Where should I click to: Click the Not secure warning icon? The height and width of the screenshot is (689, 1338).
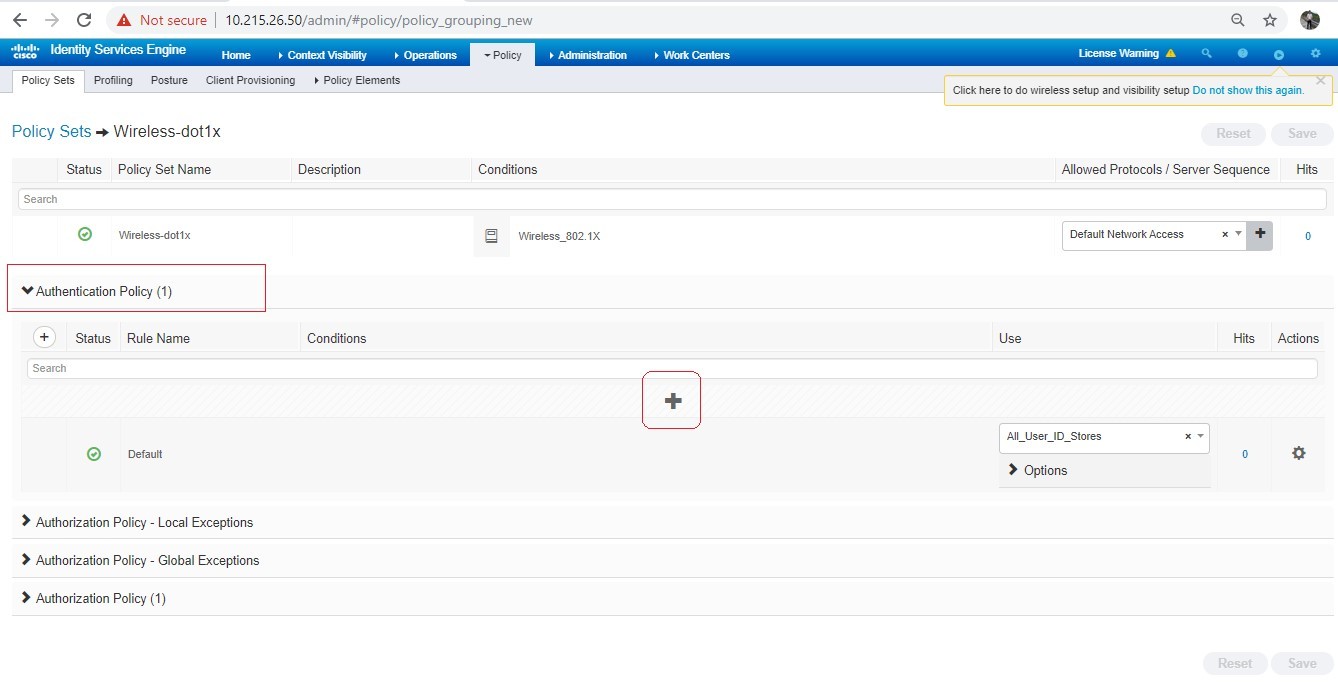[124, 20]
